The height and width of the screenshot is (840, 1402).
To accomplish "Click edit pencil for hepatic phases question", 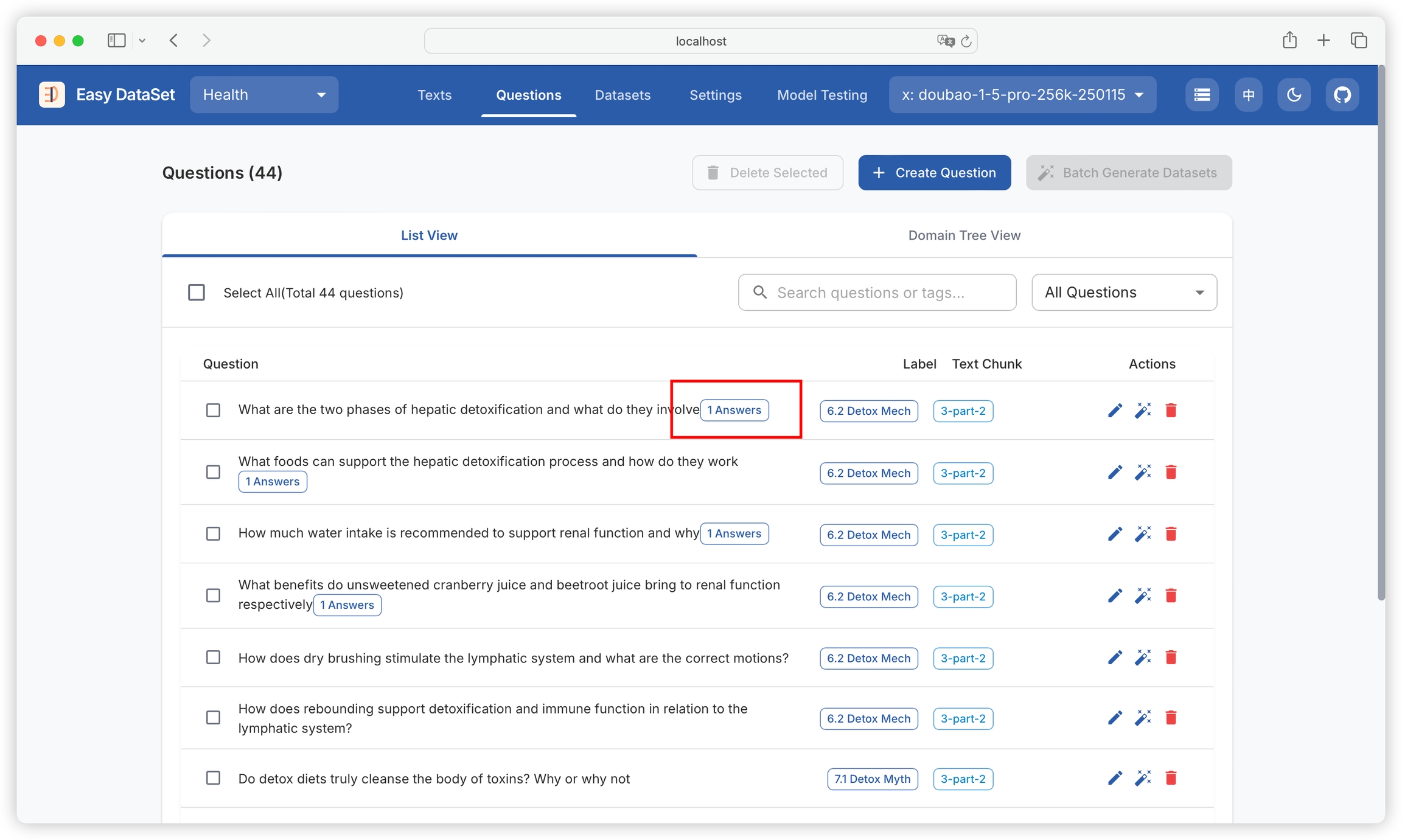I will point(1115,411).
